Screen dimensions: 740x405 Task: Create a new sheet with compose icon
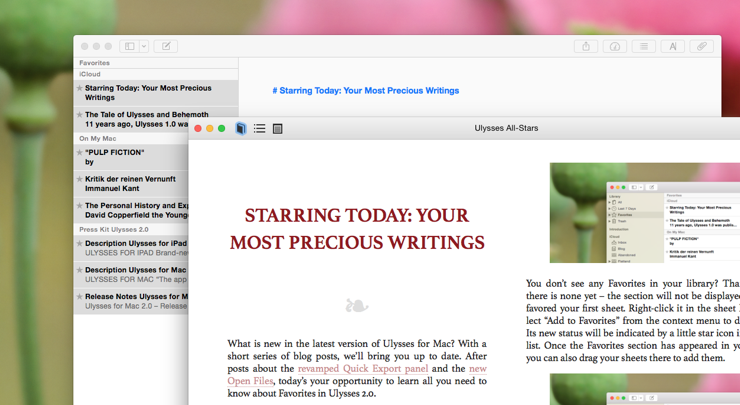166,46
